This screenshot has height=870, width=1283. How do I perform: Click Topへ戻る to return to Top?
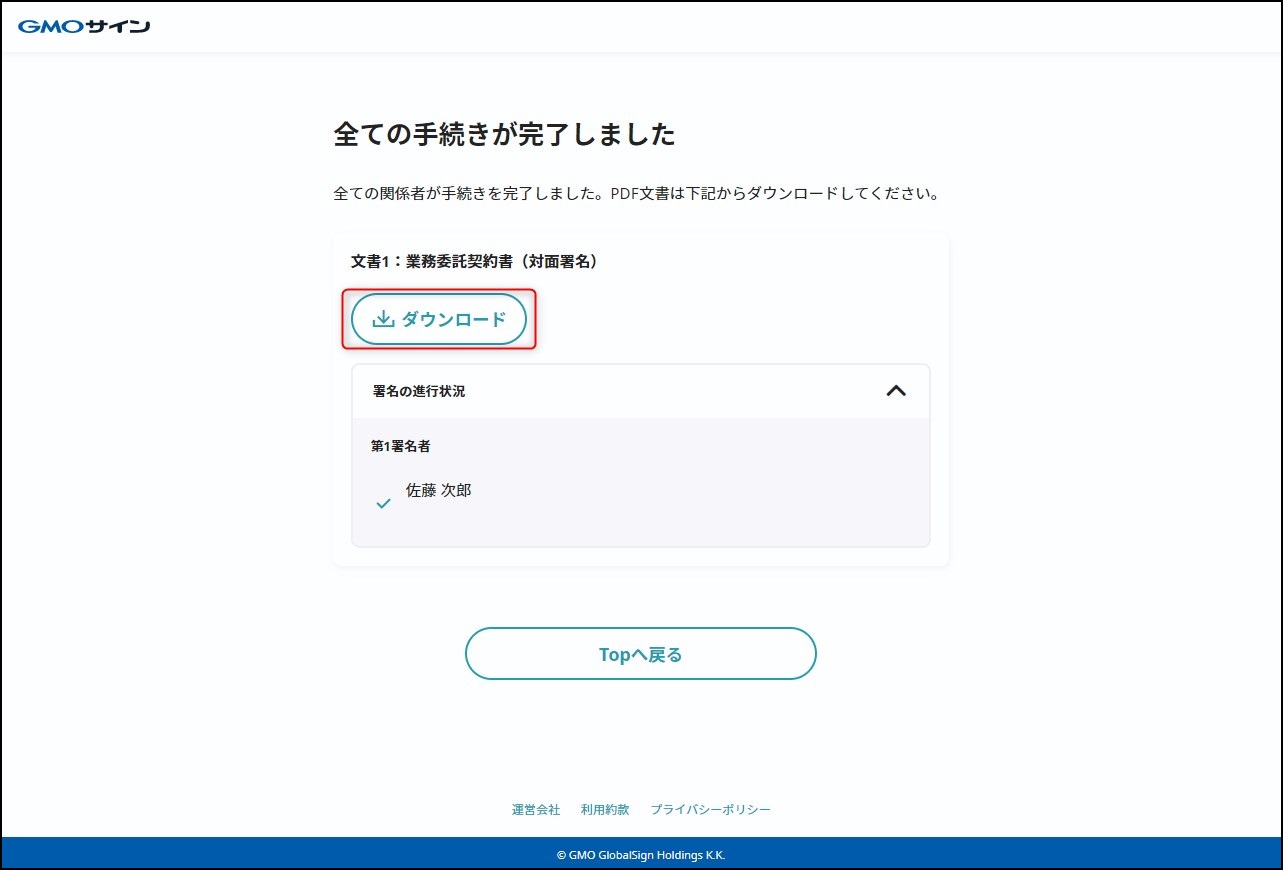tap(640, 653)
